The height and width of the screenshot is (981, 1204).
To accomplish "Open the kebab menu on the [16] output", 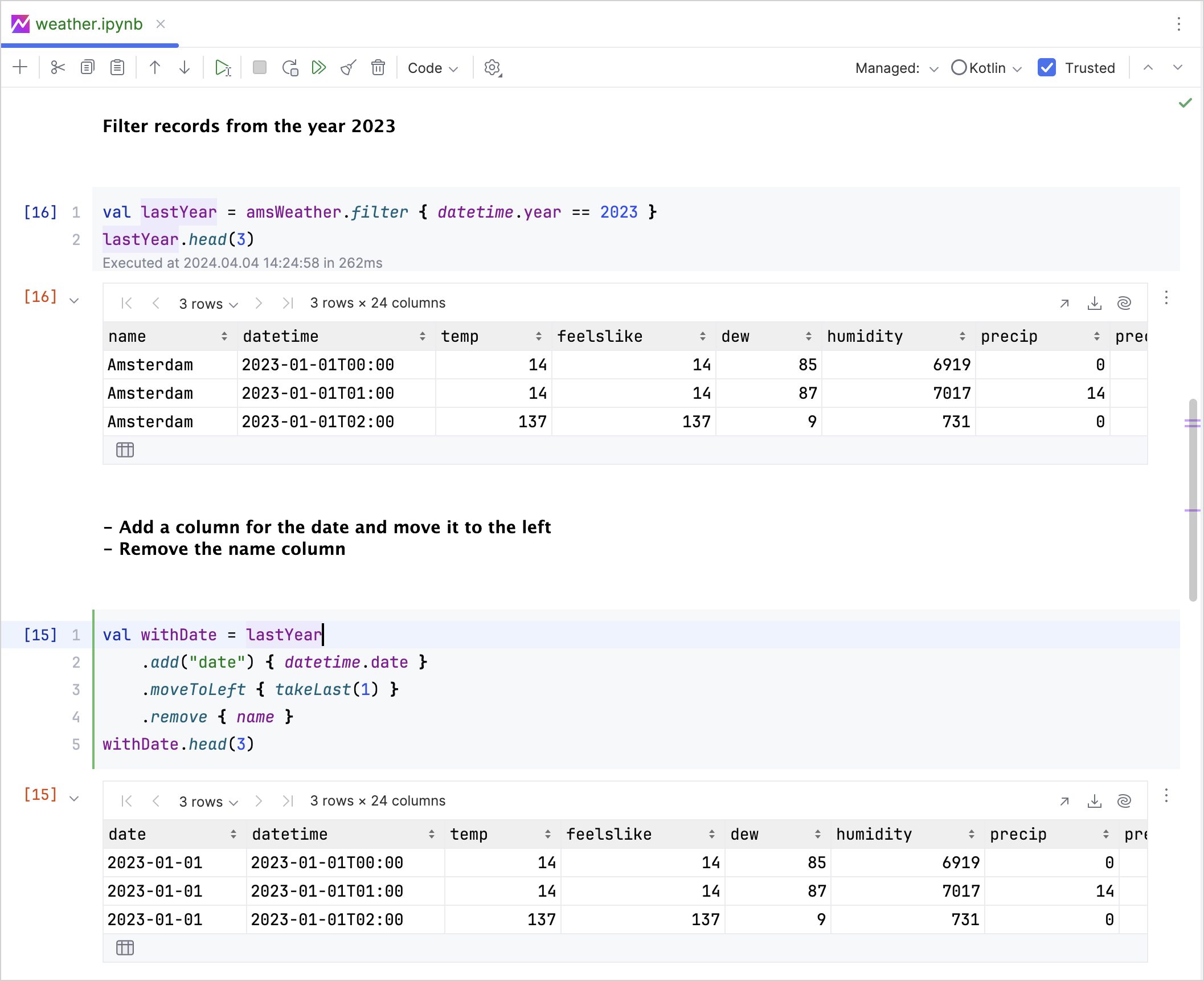I will (x=1166, y=297).
